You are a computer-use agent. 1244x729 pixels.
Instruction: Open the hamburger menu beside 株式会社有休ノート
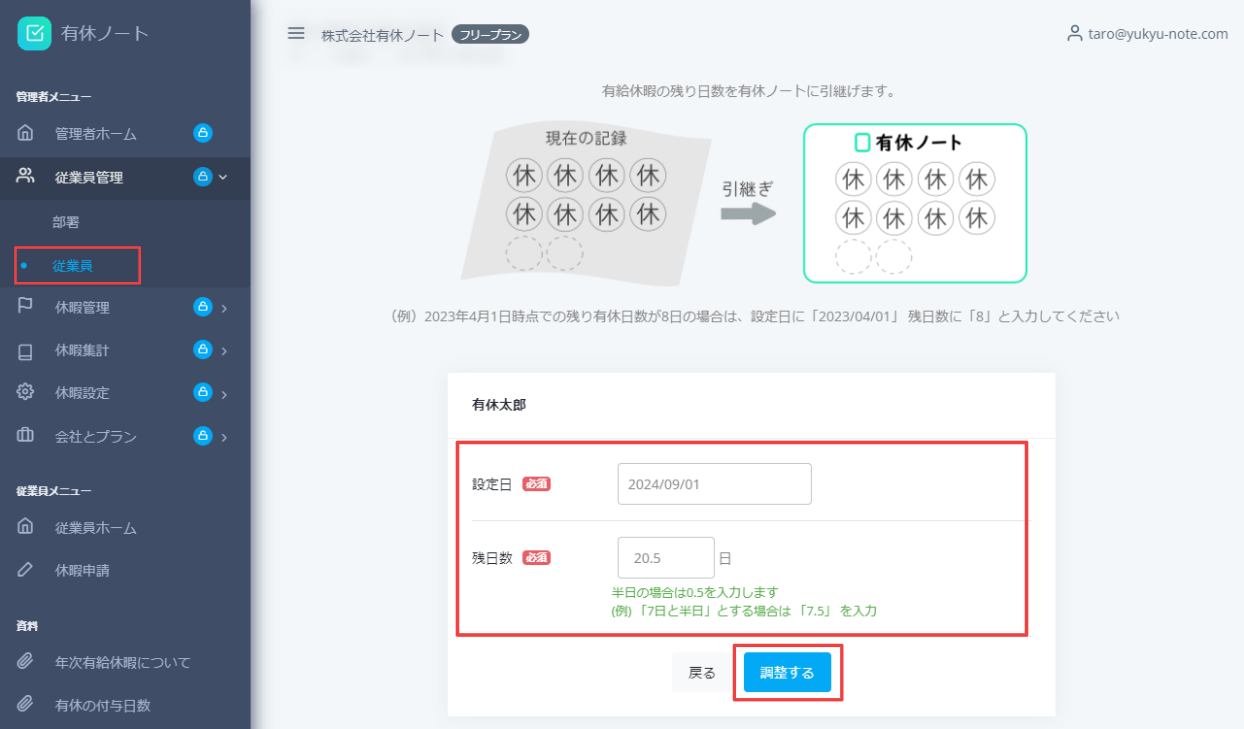tap(295, 32)
